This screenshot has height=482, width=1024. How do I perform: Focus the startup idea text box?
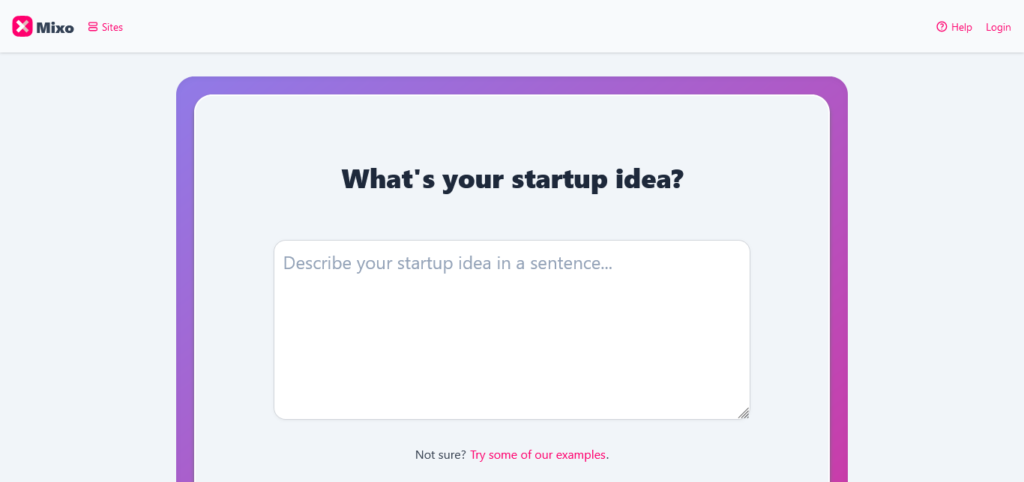512,340
